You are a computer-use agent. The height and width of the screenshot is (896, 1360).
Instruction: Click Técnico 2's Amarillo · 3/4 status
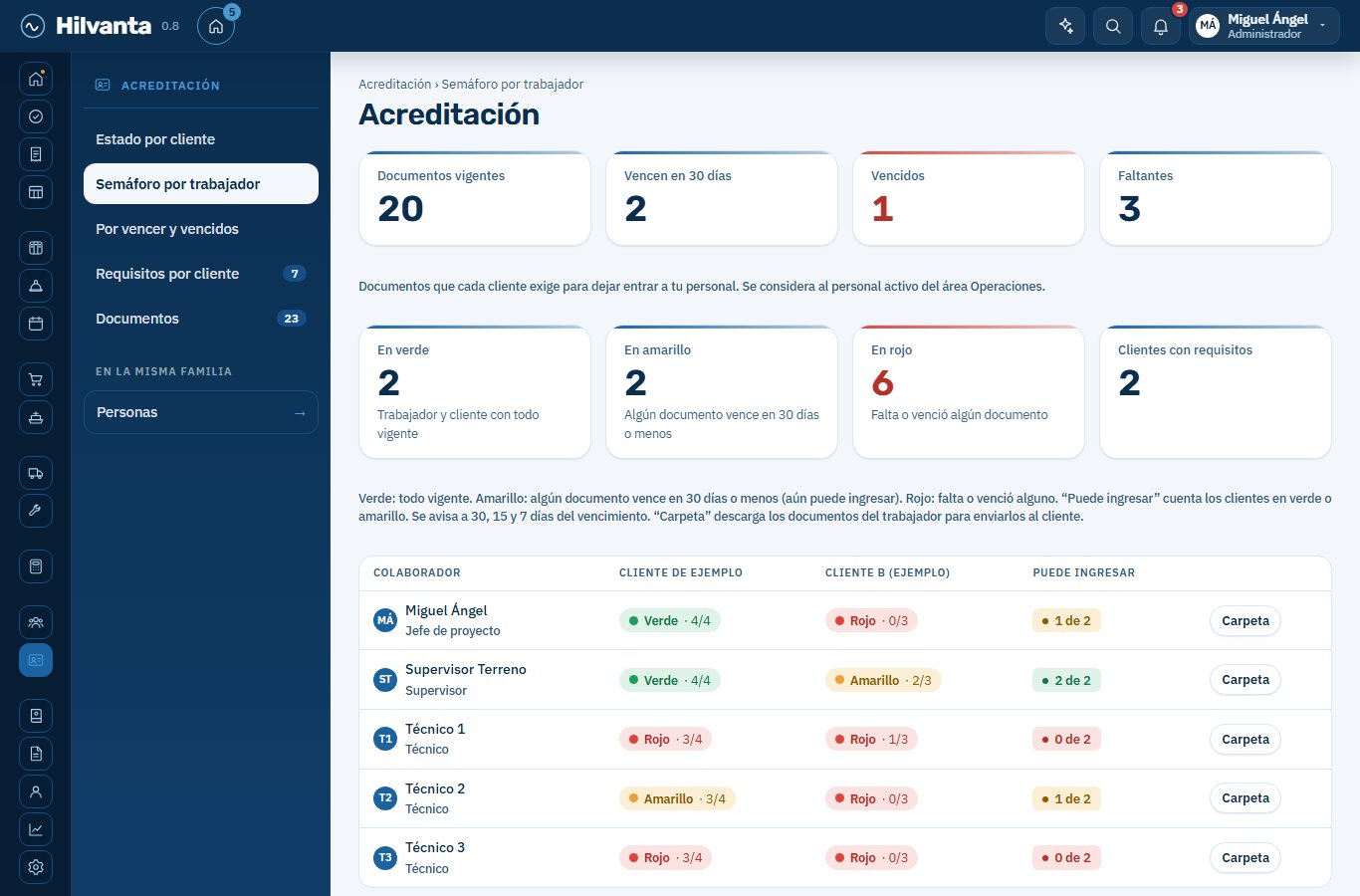677,798
